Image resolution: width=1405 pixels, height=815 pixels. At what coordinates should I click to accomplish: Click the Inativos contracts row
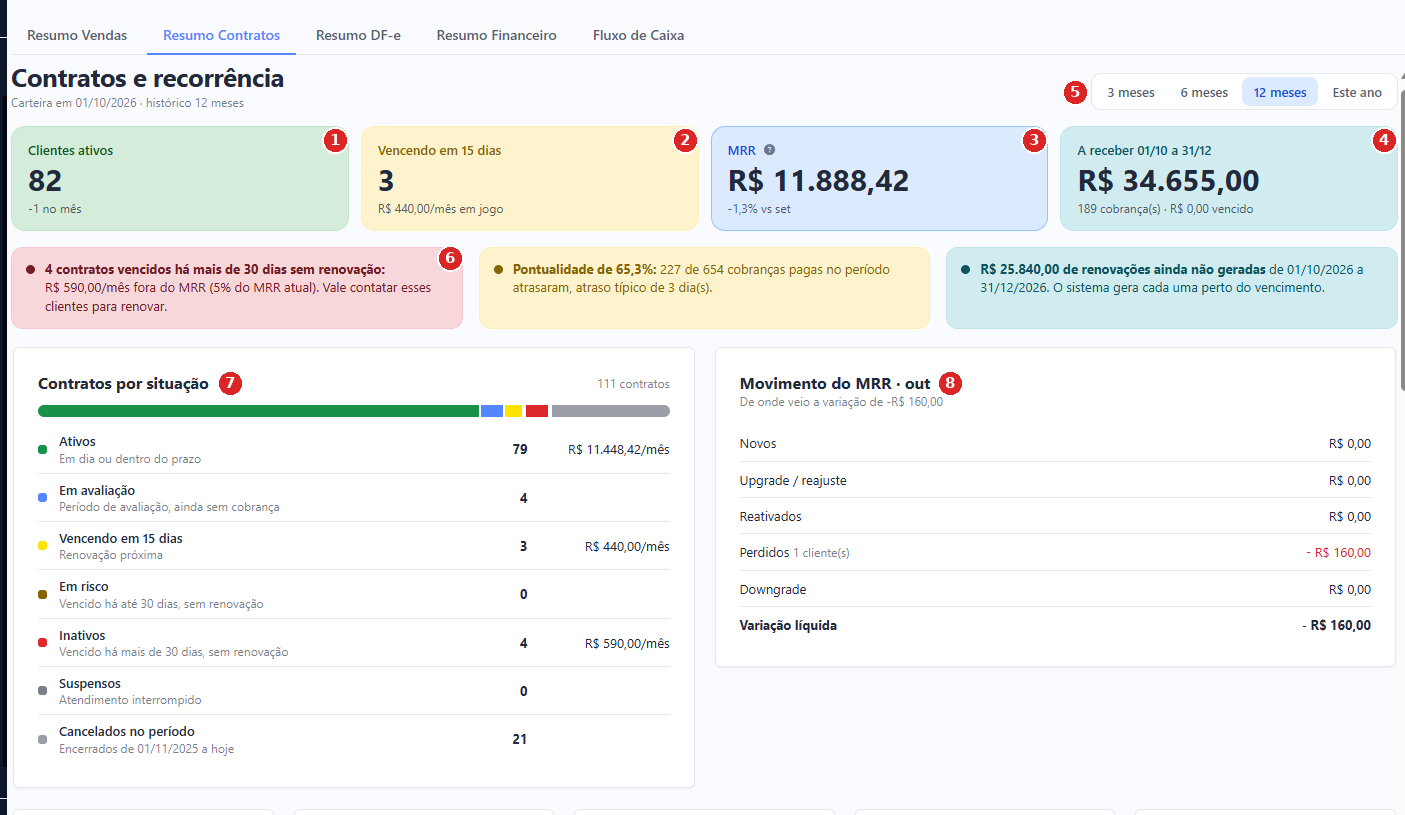coord(354,643)
